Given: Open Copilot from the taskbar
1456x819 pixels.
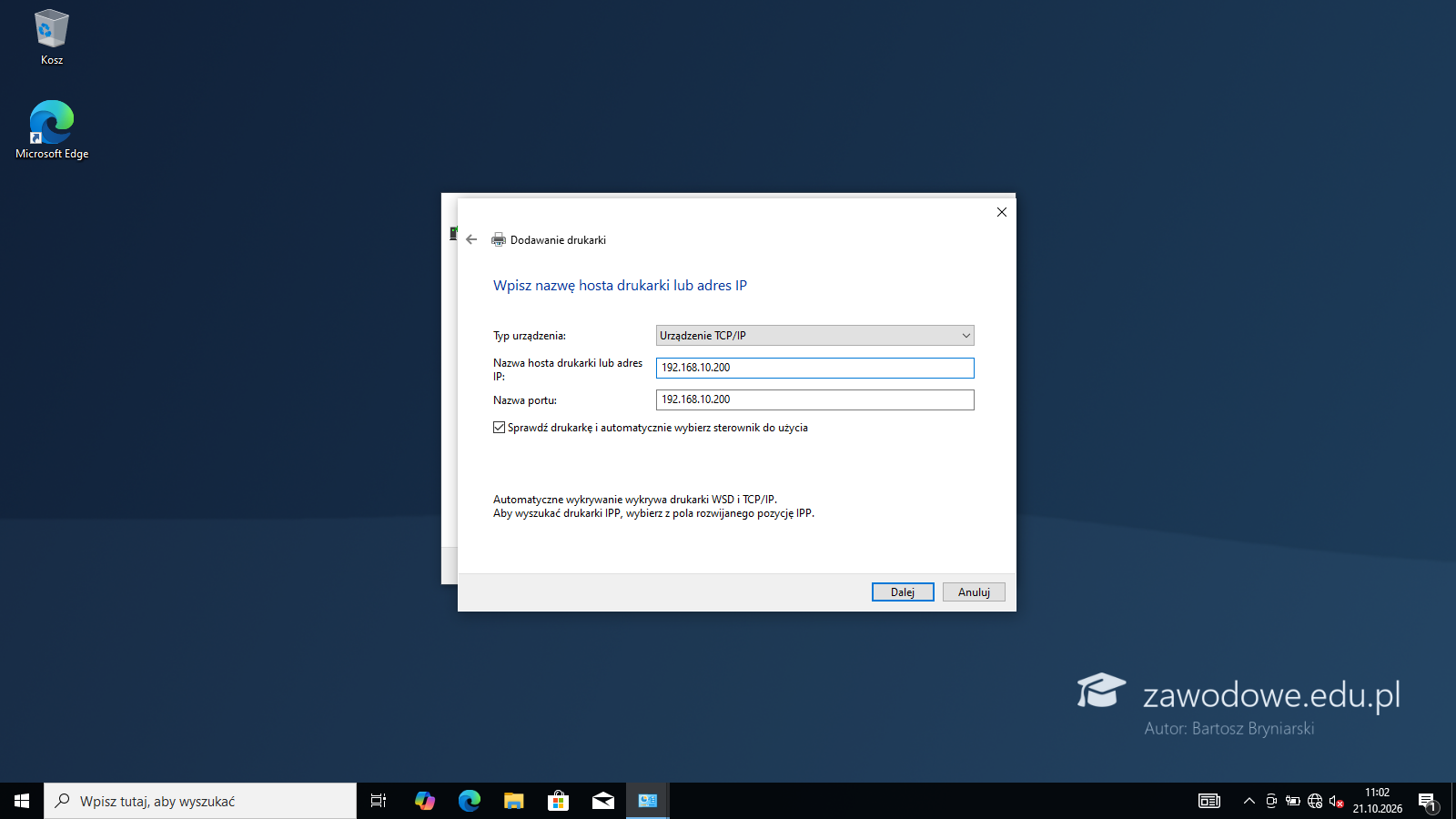Looking at the screenshot, I should 425,801.
